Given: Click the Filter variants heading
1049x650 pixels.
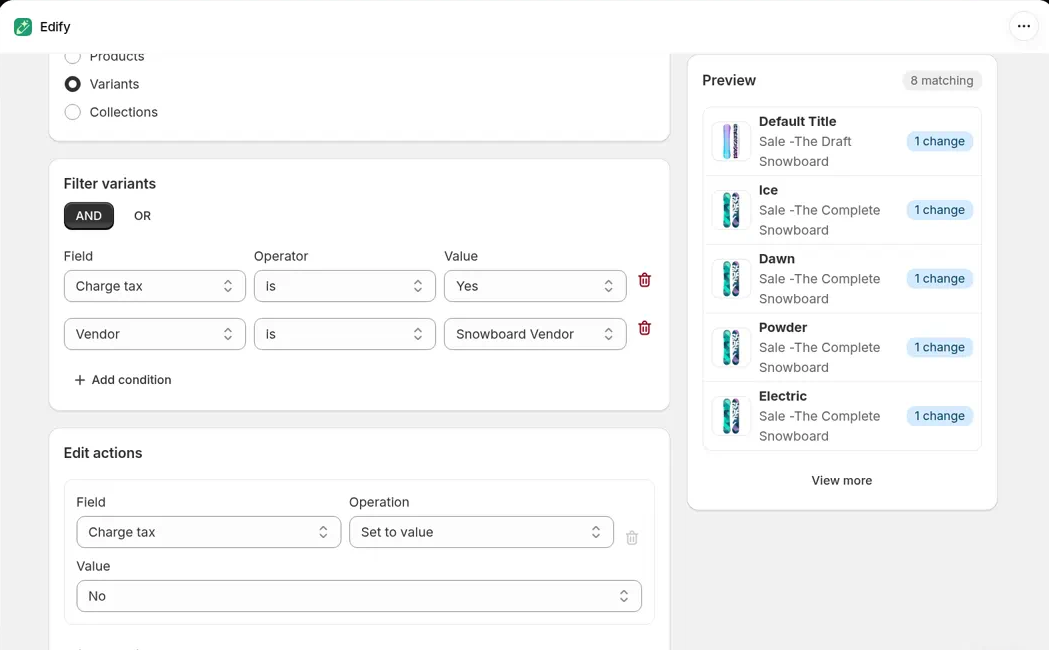Looking at the screenshot, I should pos(110,184).
